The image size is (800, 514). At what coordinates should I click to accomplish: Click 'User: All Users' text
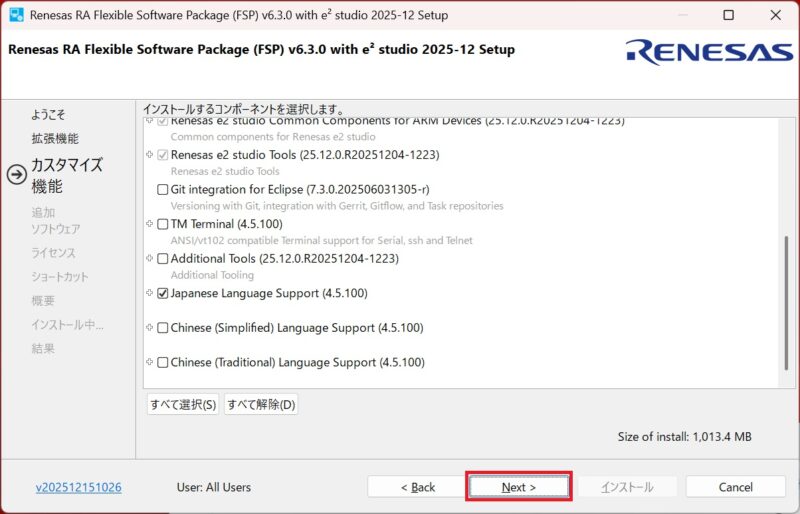[x=214, y=487]
